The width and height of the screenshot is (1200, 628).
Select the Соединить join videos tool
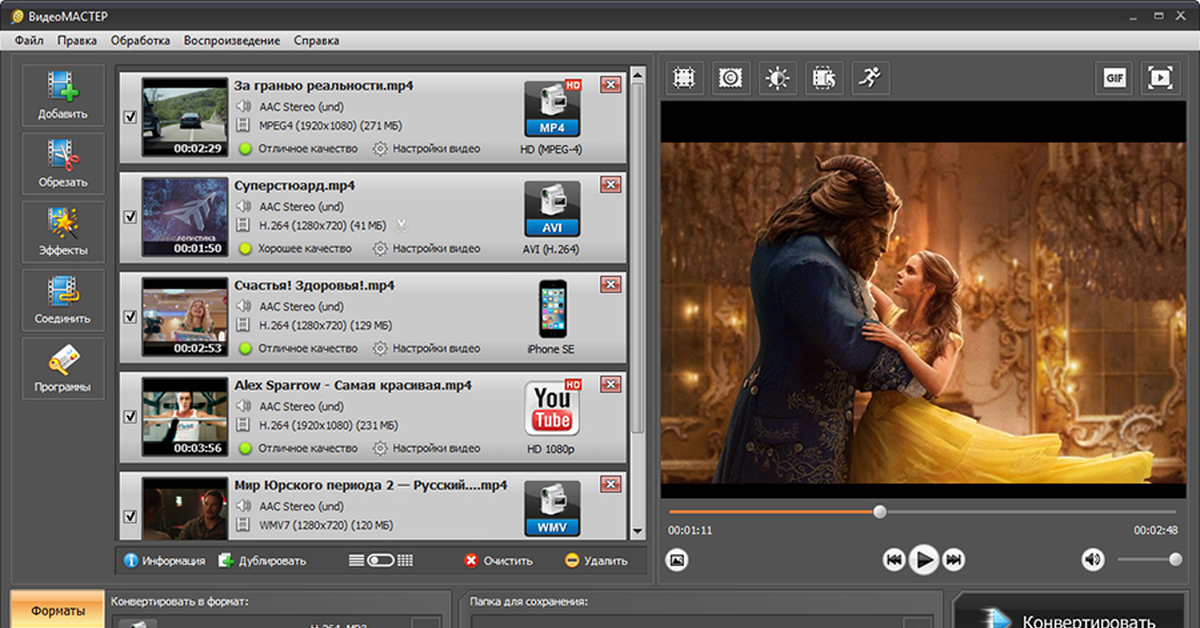[63, 299]
